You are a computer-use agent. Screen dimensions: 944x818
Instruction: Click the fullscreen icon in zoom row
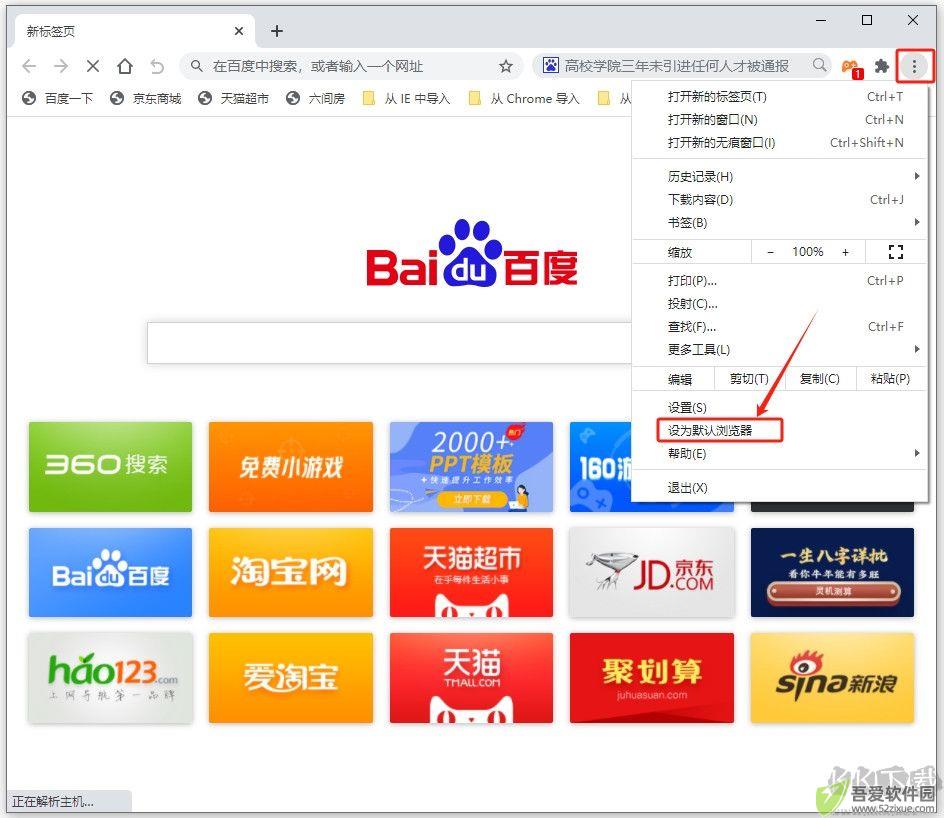click(896, 252)
